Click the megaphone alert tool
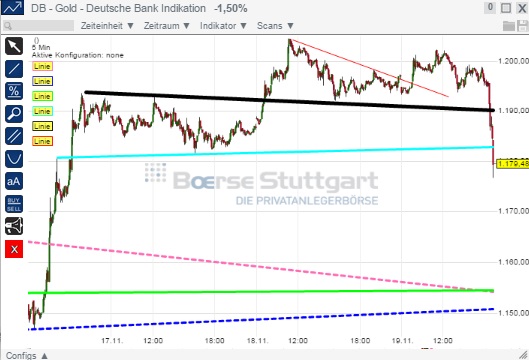Screen dimensions: 529x360 (14, 226)
